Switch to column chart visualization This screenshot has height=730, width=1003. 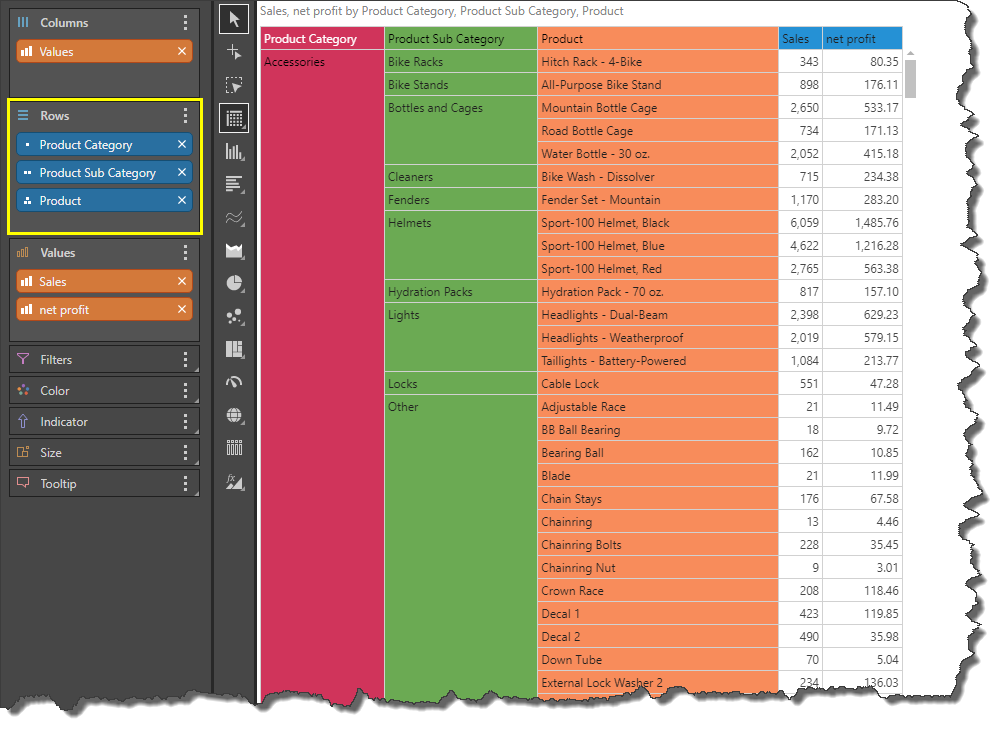pyautogui.click(x=234, y=151)
